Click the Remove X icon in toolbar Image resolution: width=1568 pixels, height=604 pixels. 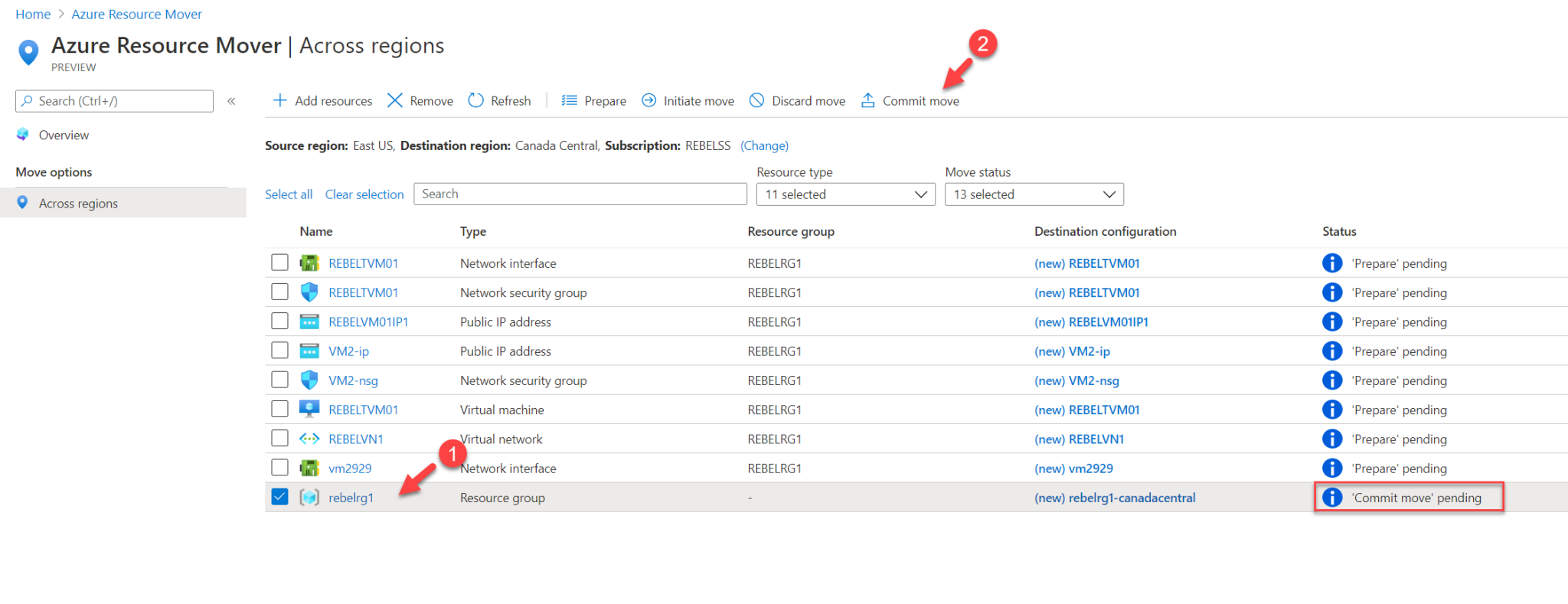point(395,100)
